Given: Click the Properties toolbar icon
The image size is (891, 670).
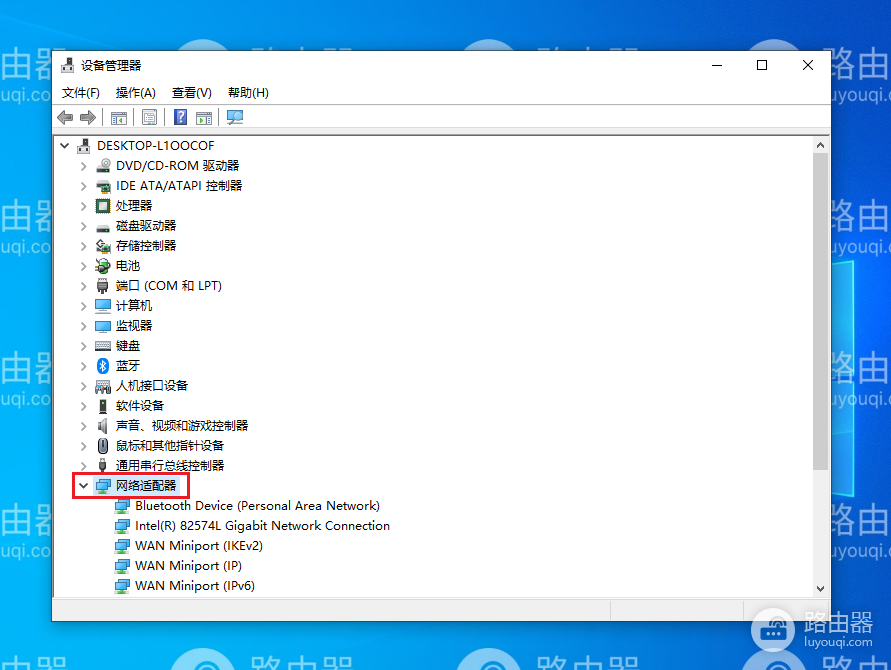Looking at the screenshot, I should [149, 117].
